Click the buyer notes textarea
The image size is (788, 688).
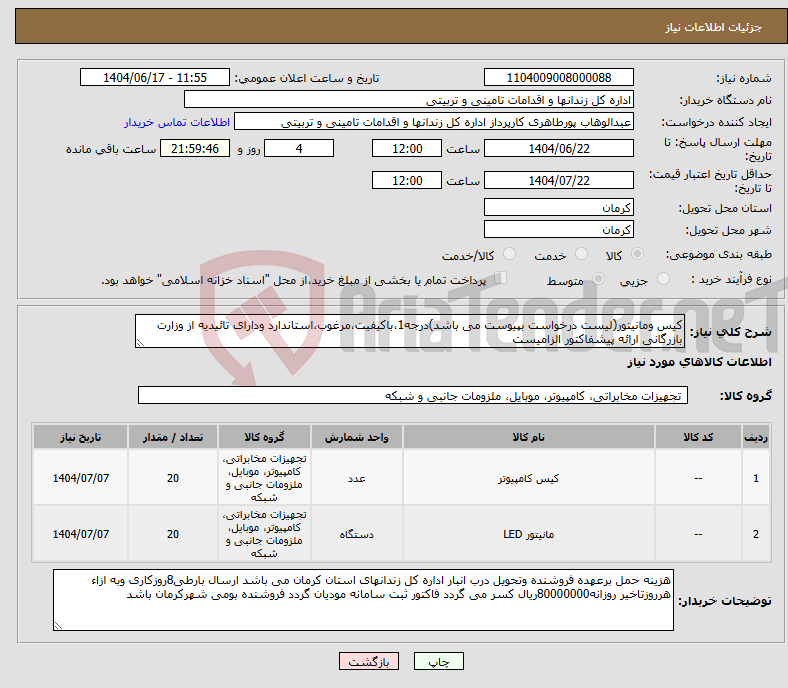click(363, 600)
